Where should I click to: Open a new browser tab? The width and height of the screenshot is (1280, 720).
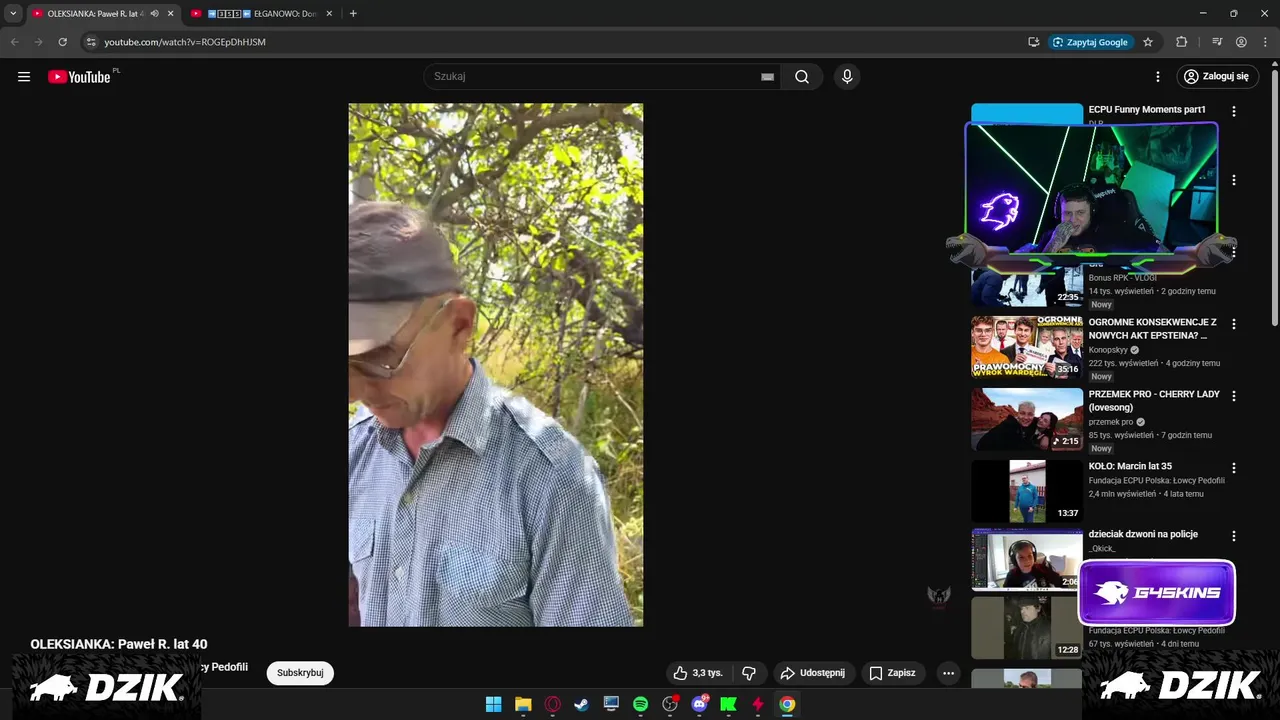coord(353,13)
